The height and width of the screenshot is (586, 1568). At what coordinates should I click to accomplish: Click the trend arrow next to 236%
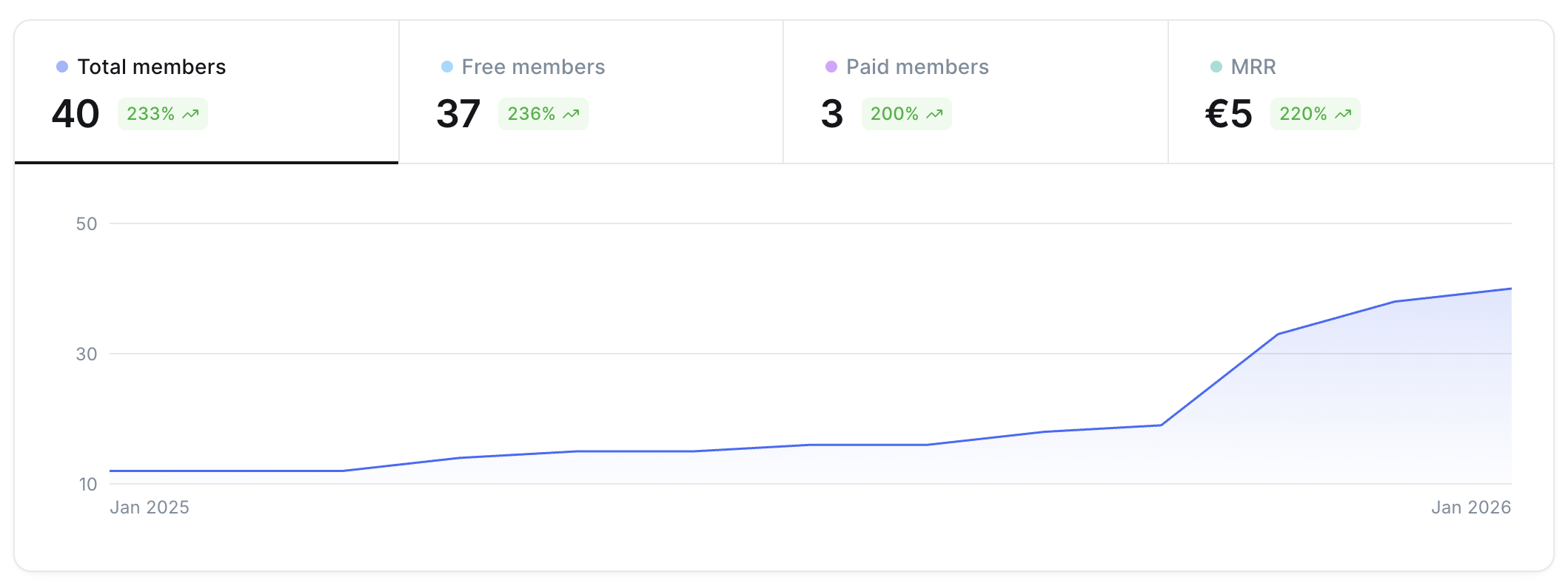(x=571, y=114)
